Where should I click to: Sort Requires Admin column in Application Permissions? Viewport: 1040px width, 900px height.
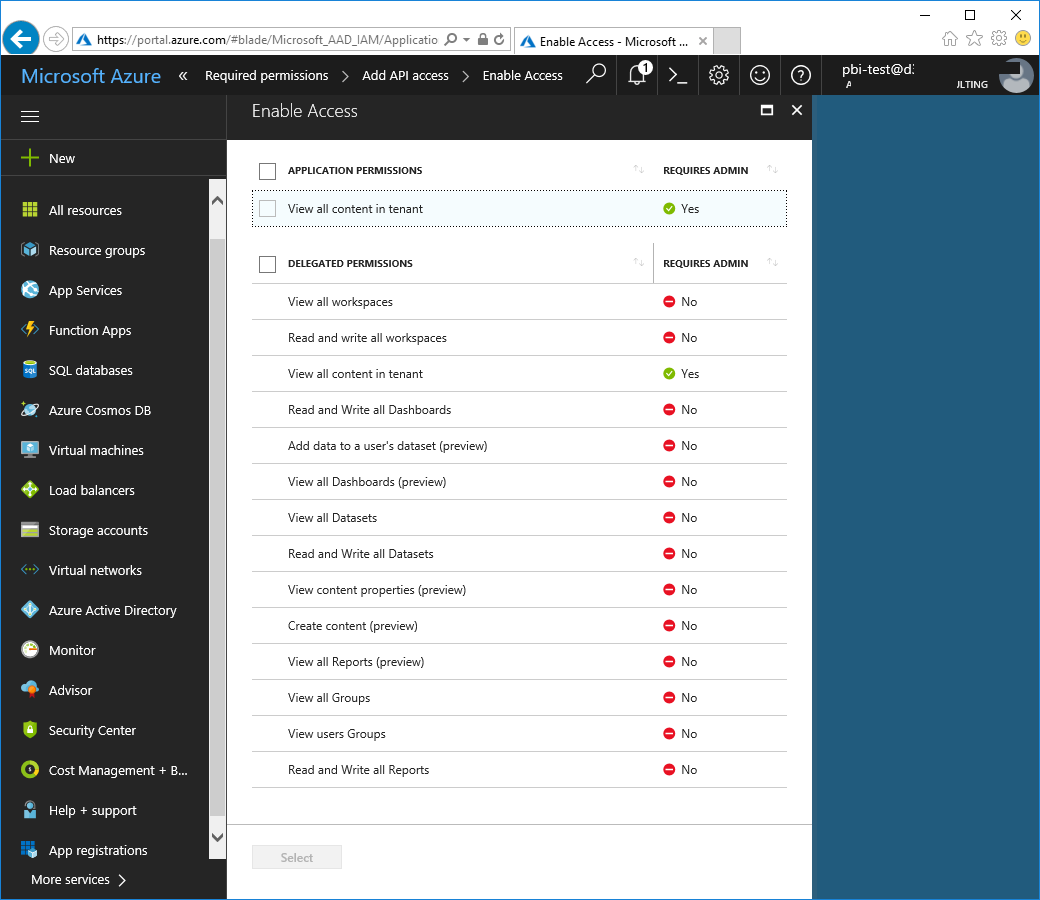(773, 169)
